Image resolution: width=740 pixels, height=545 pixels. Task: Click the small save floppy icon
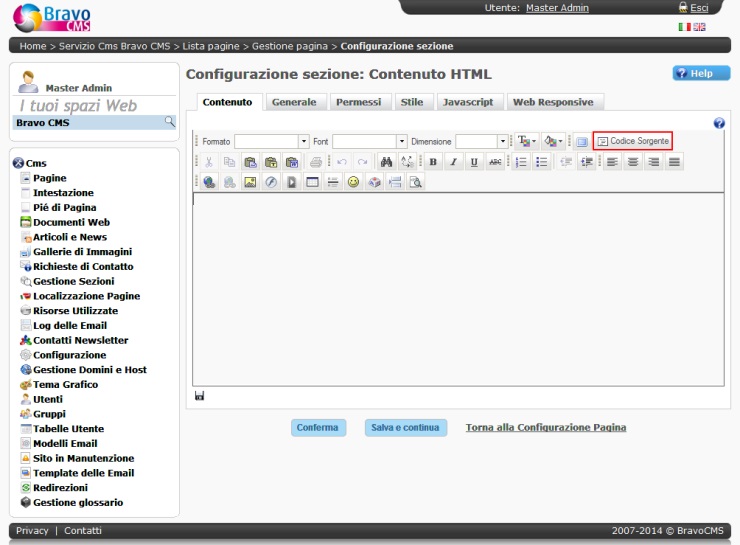(200, 397)
